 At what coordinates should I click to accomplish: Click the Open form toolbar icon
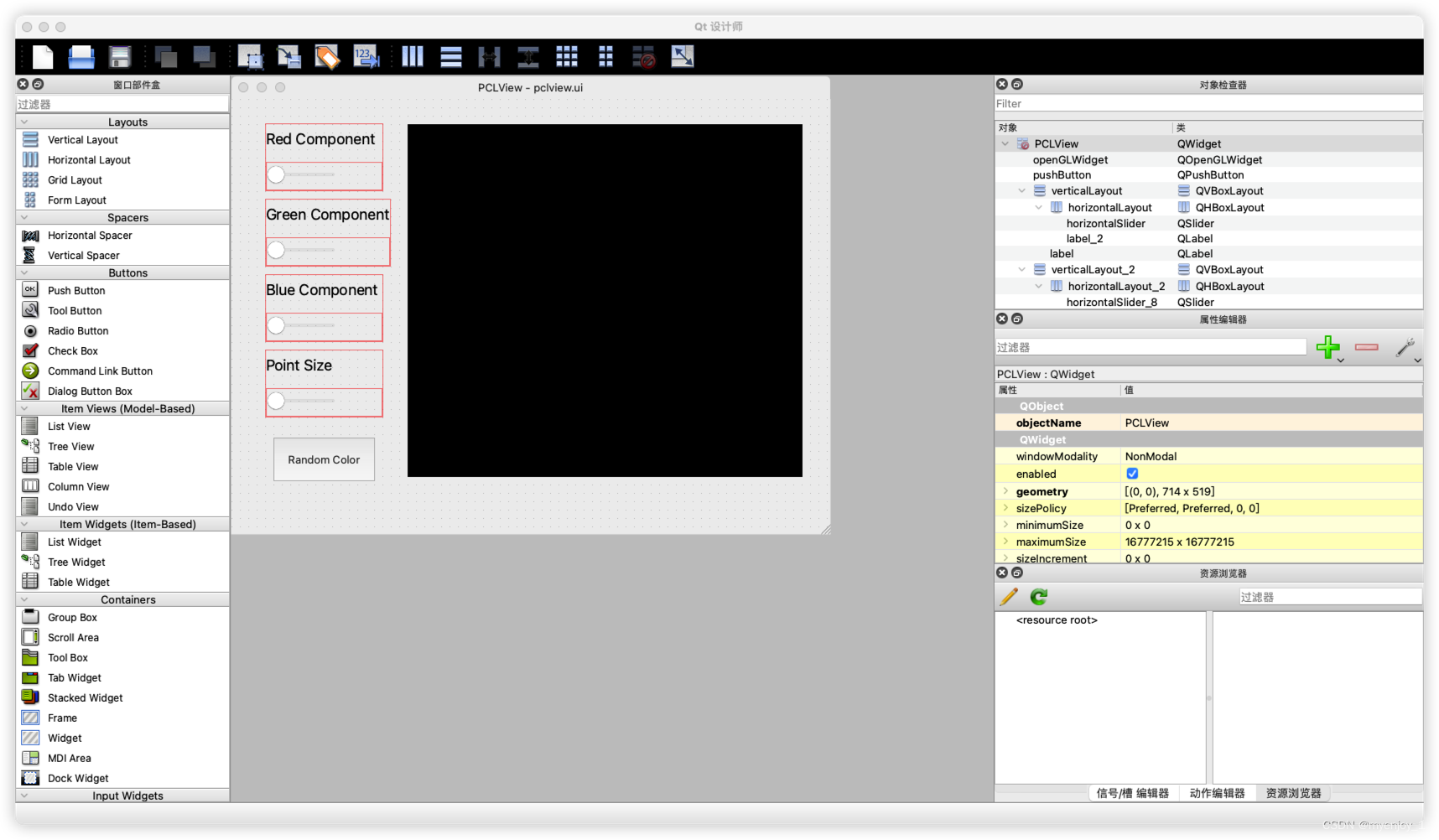click(x=81, y=57)
